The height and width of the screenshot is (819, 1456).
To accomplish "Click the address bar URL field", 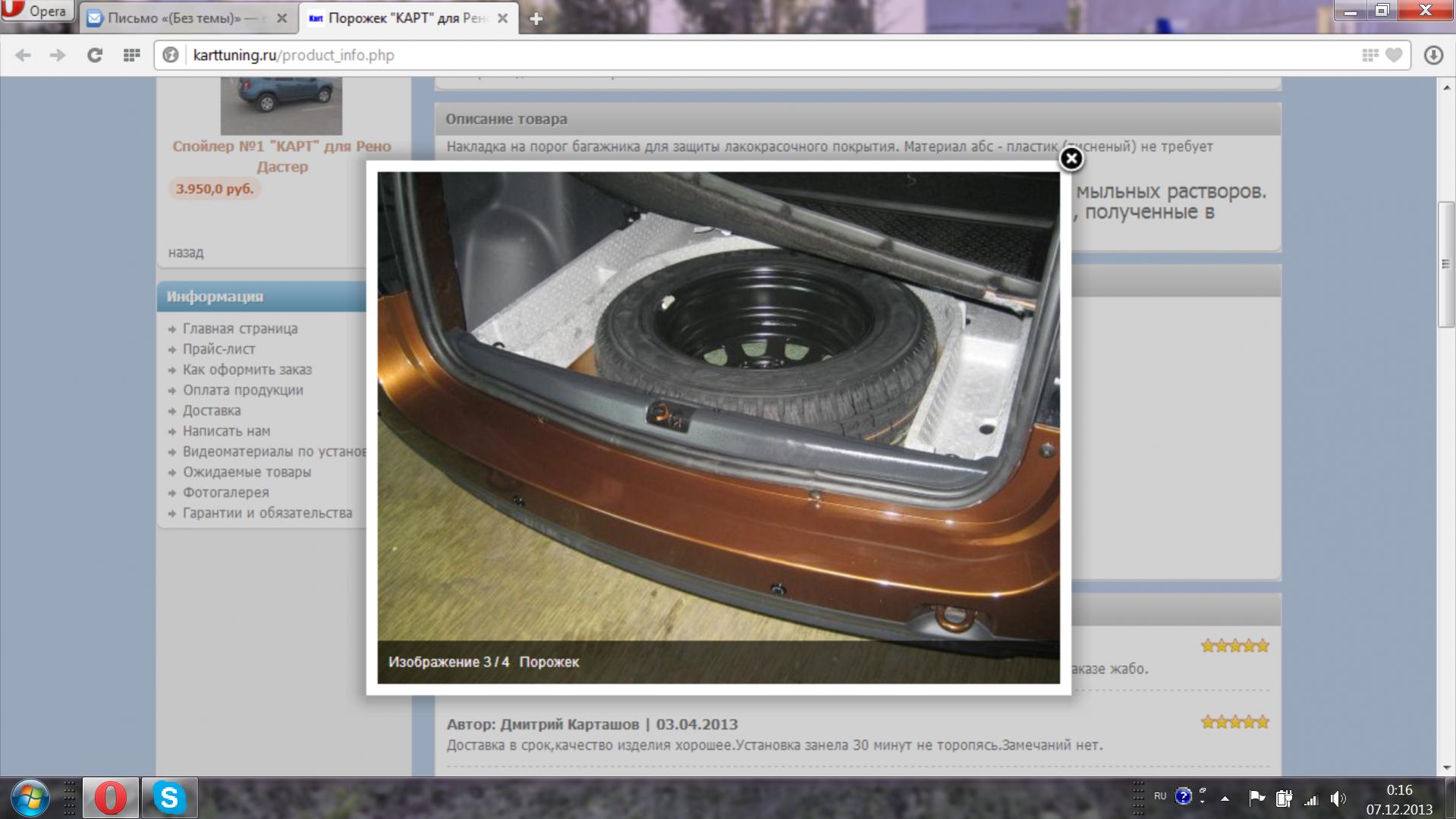I will pyautogui.click(x=759, y=55).
